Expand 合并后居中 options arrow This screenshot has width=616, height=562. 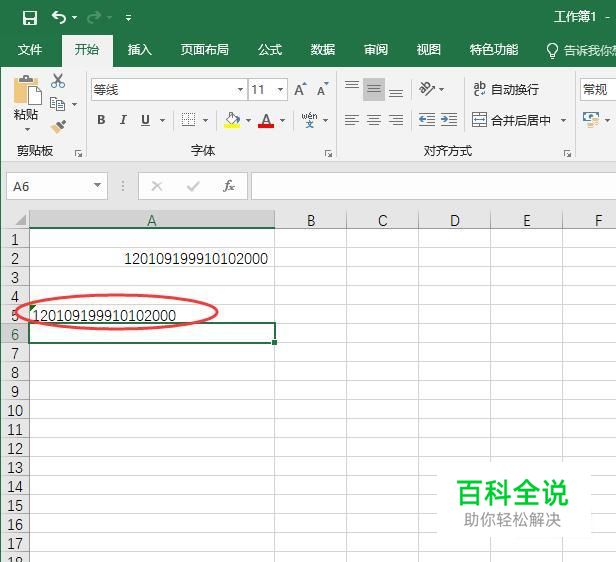point(563,120)
